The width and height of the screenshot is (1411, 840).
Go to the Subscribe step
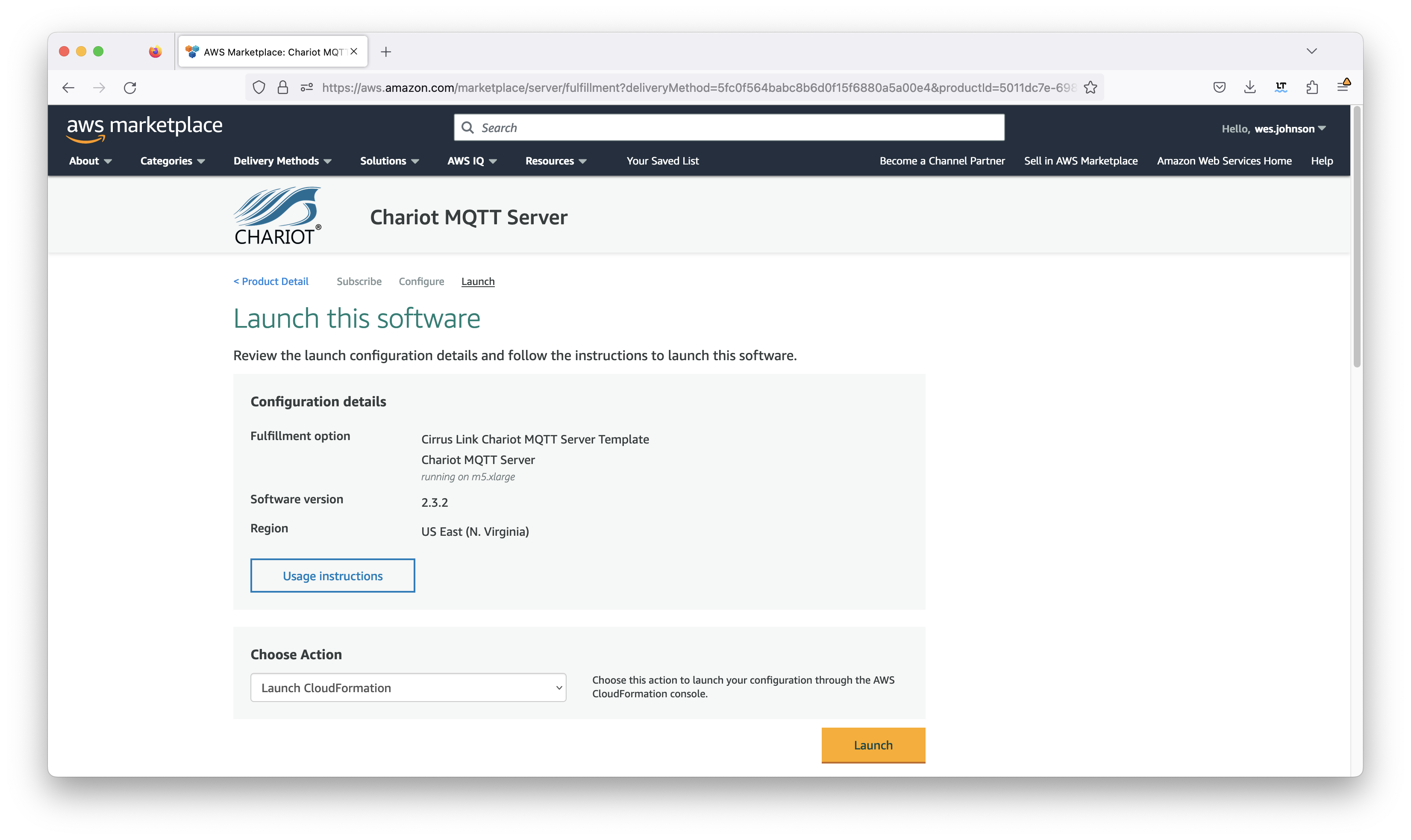[x=359, y=281]
